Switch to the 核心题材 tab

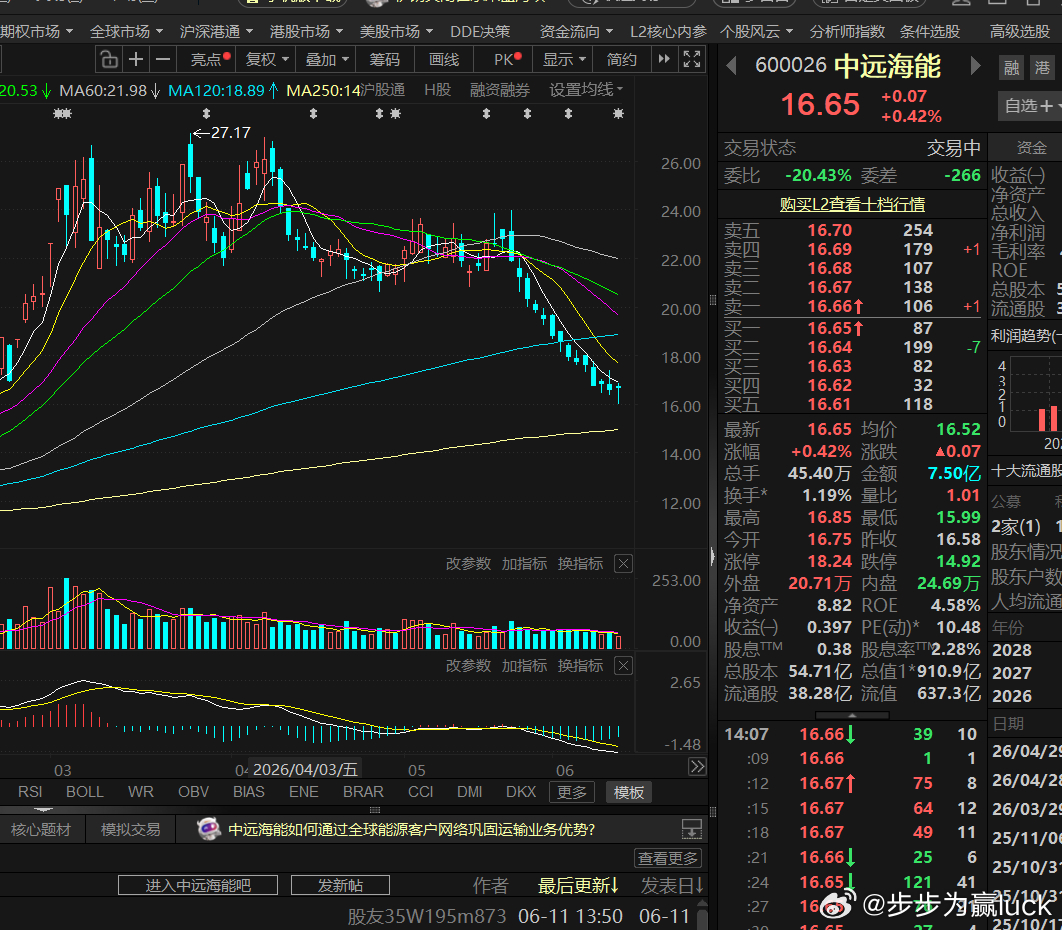(x=41, y=830)
